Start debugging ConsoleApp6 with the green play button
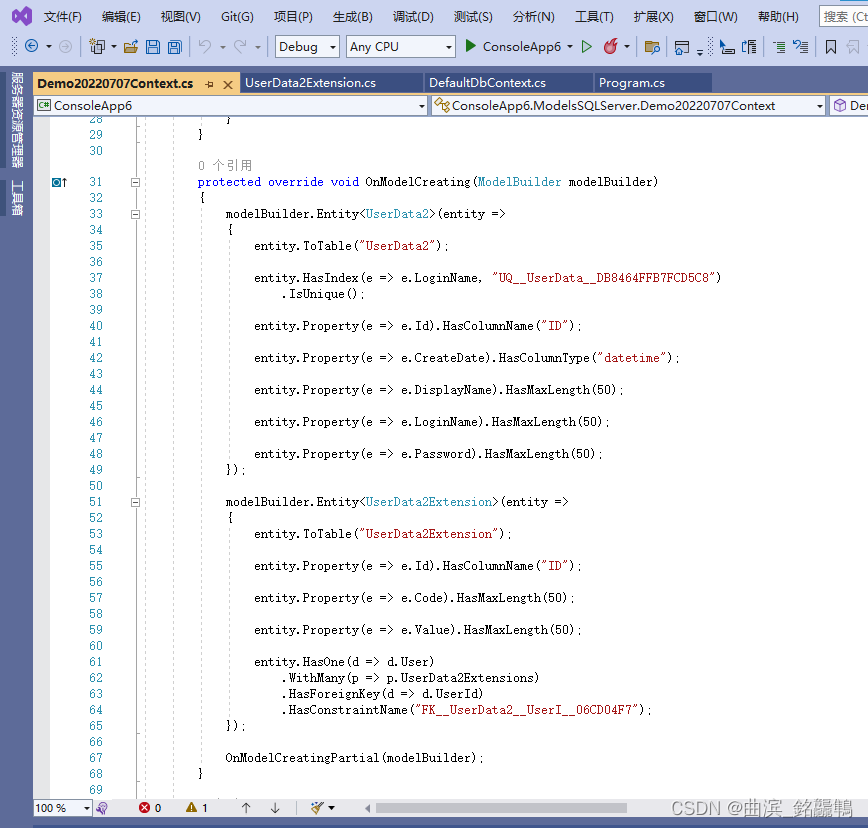The height and width of the screenshot is (828, 868). tap(469, 46)
